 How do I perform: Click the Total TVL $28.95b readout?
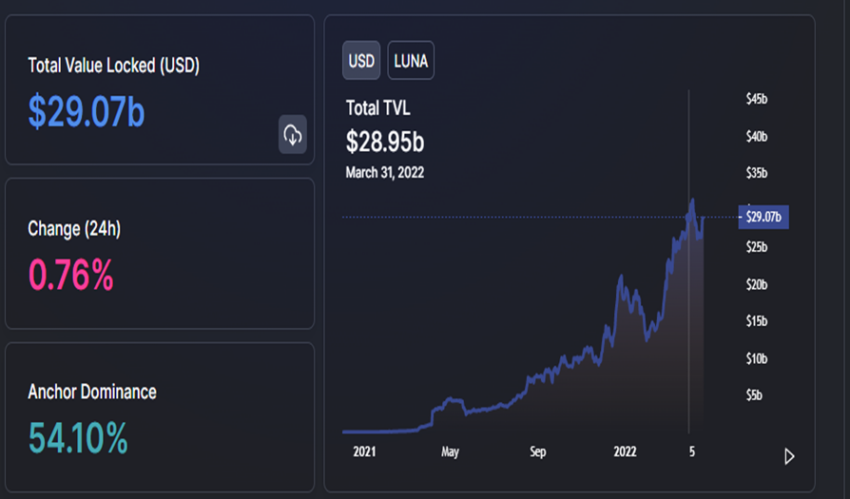click(x=385, y=142)
